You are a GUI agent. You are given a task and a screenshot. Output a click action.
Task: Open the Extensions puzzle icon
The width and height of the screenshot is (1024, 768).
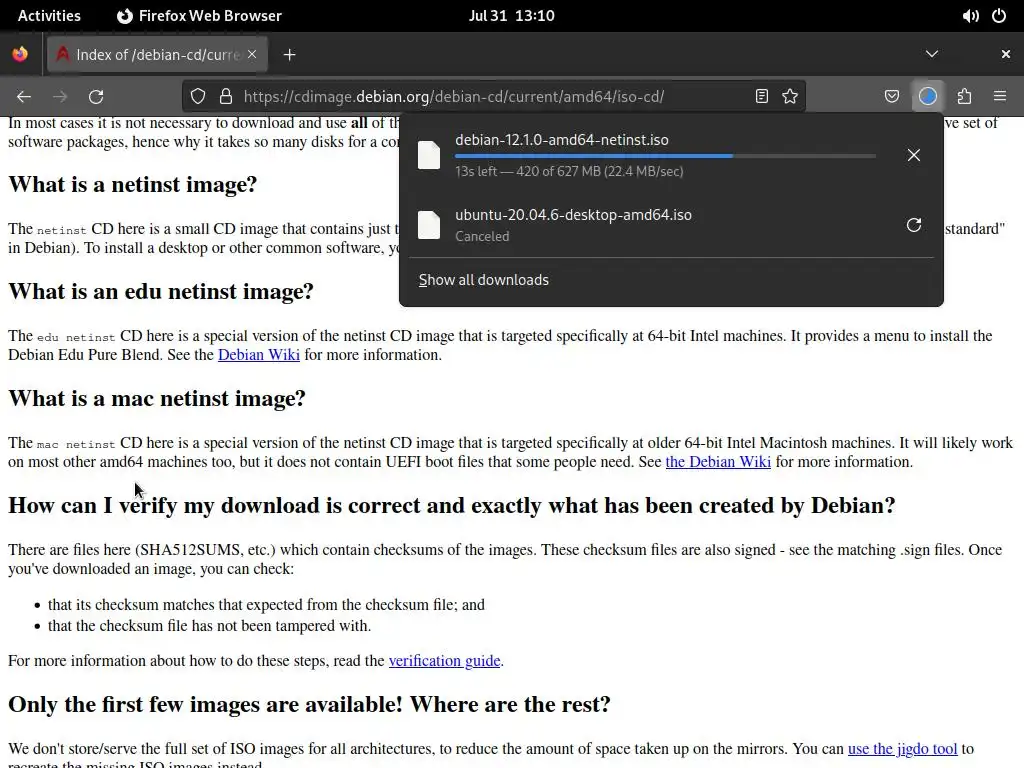click(965, 97)
